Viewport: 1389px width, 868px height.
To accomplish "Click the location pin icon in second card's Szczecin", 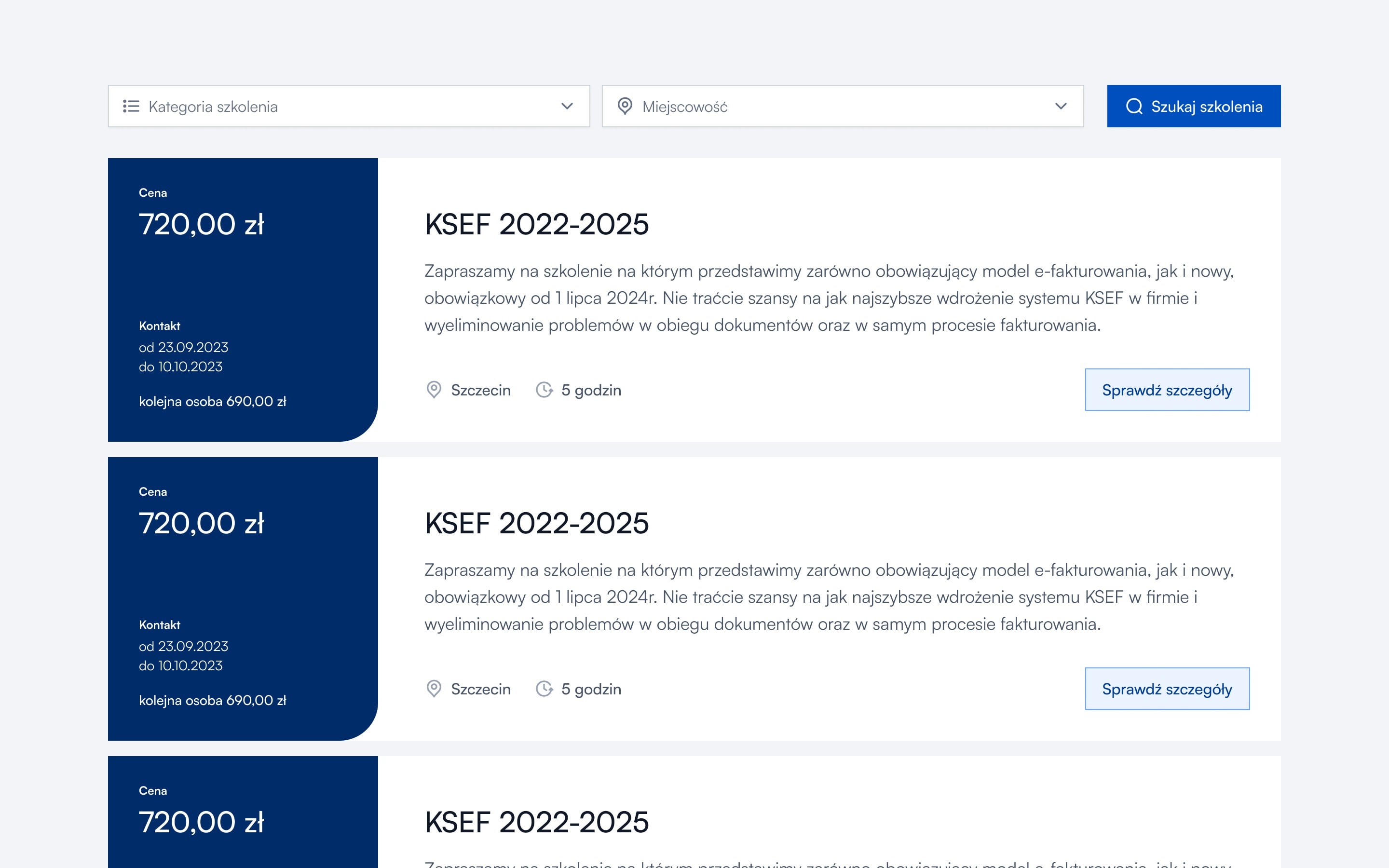I will coord(434,689).
